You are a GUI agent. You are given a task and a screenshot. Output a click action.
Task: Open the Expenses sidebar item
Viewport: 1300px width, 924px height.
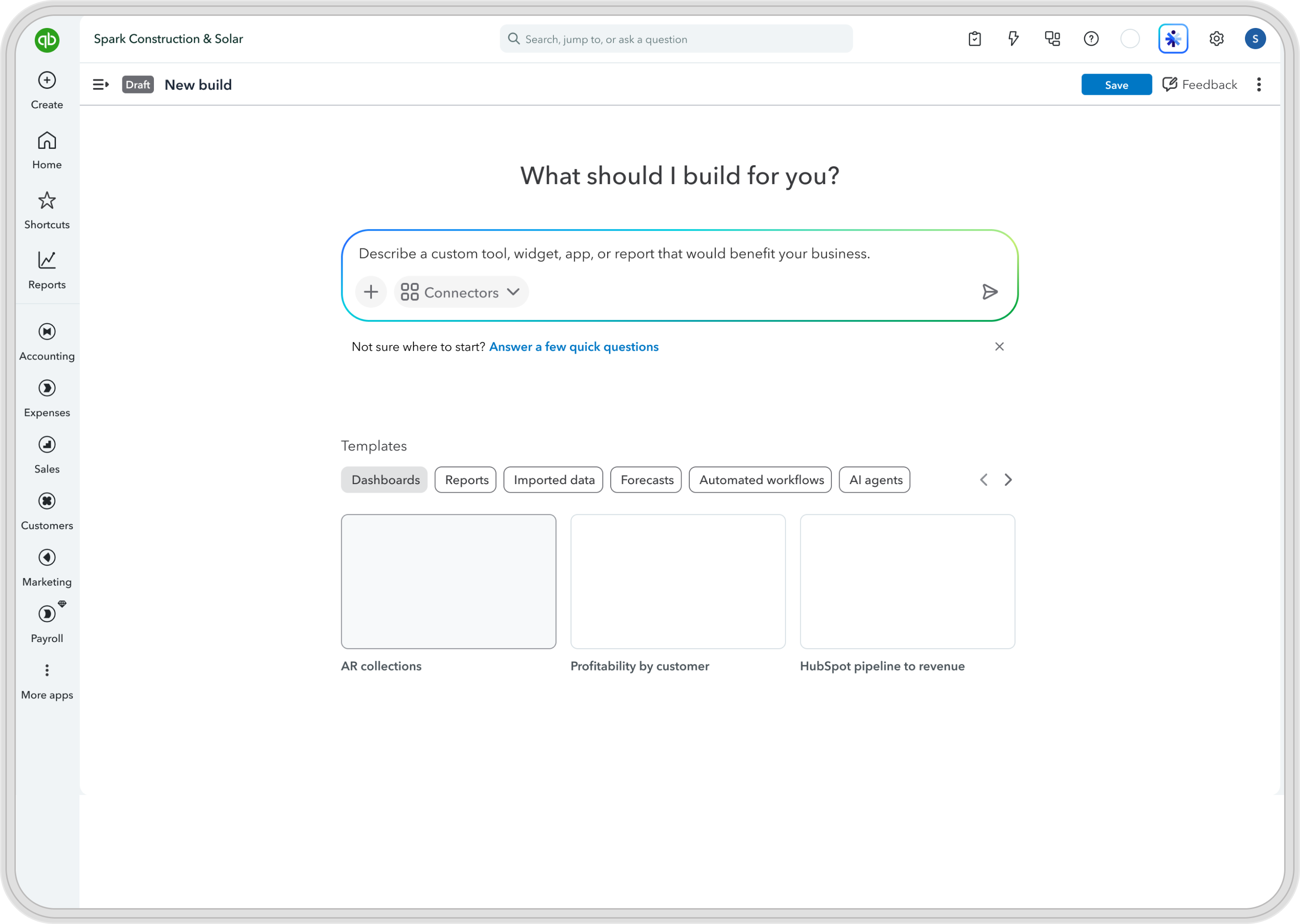46,398
